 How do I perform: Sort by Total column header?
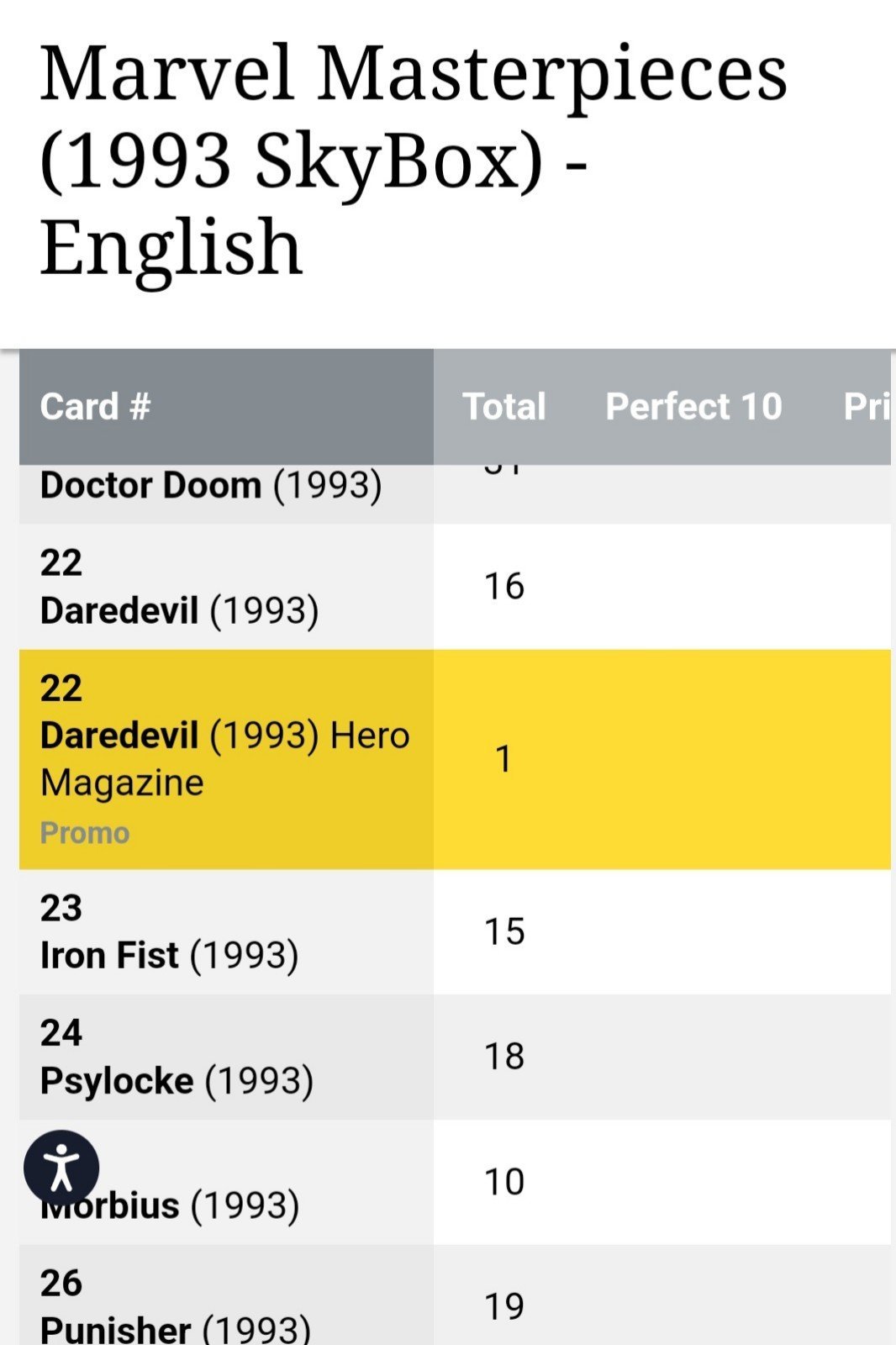tap(504, 407)
